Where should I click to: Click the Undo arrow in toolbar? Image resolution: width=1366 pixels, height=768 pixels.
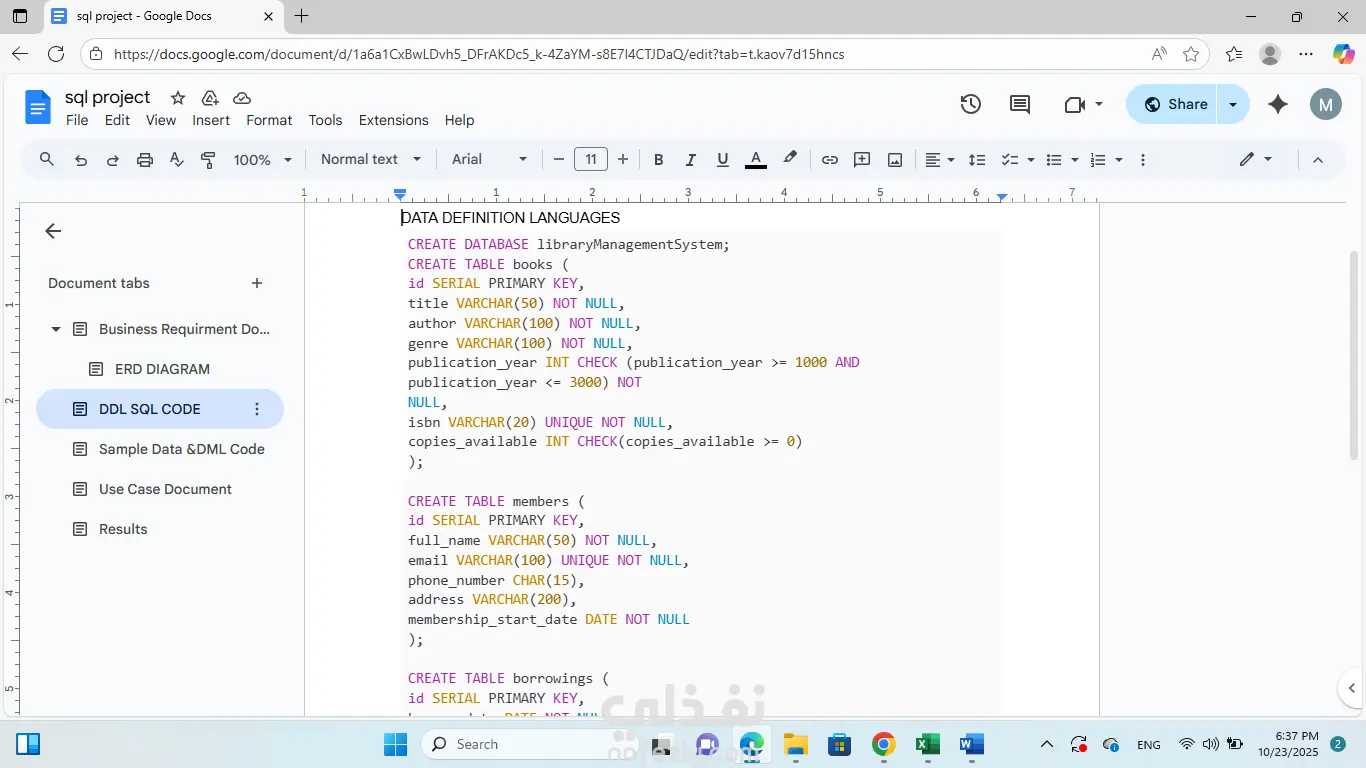click(81, 160)
